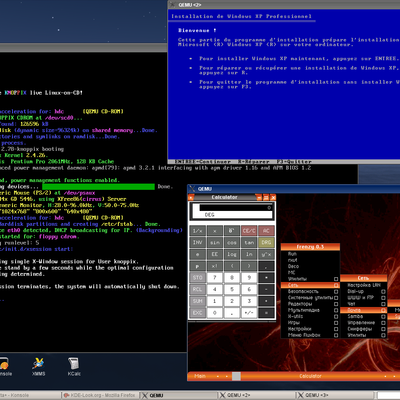Screen dimensions: 400x400
Task: Click the Calculator window label on the Fluxbox toolbar
Action: (x=310, y=376)
